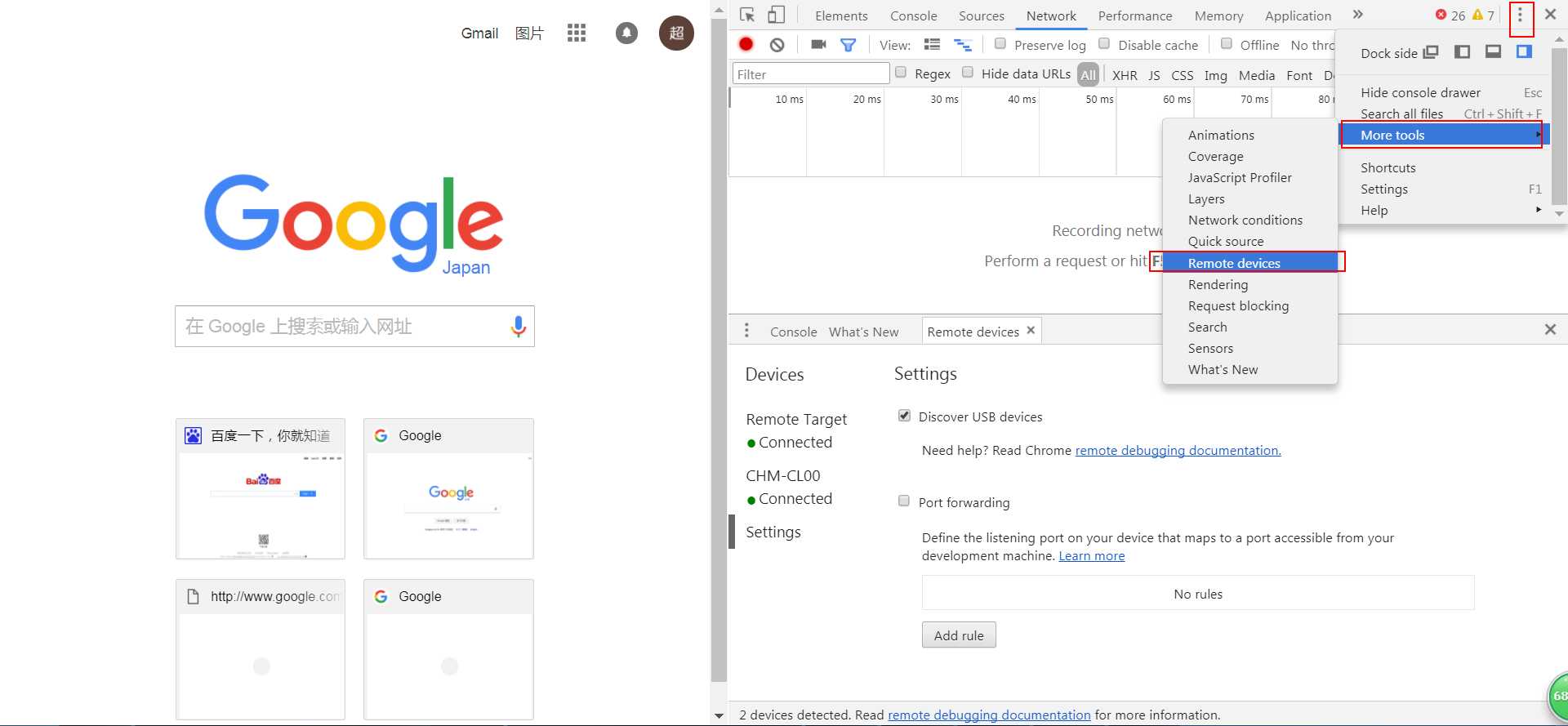
Task: Click the yellow warning count indicator
Action: click(1483, 16)
